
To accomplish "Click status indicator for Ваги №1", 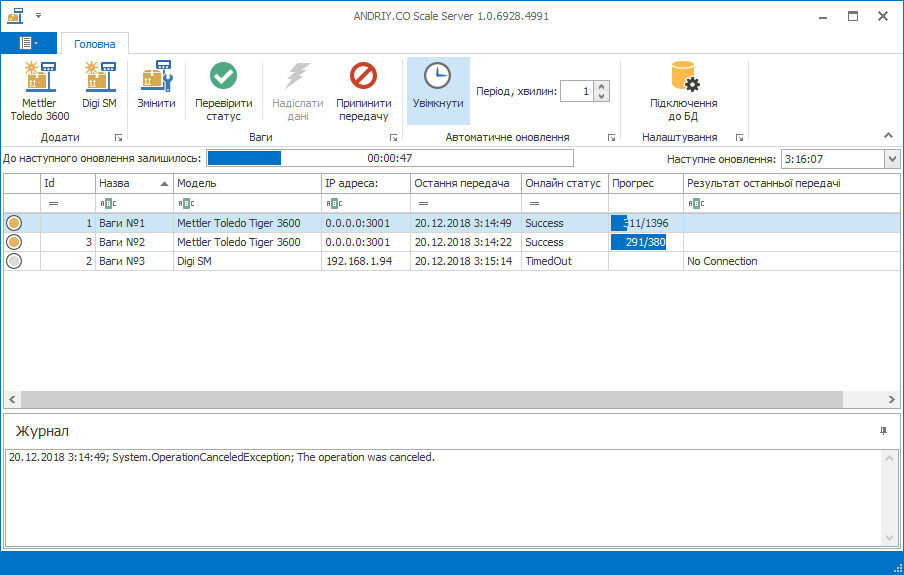I will 14,223.
